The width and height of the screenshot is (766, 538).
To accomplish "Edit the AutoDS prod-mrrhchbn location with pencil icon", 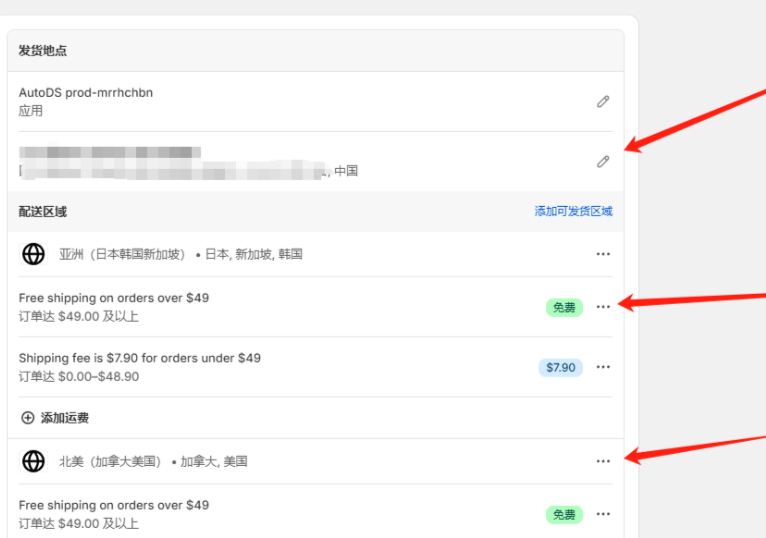I will pos(603,102).
